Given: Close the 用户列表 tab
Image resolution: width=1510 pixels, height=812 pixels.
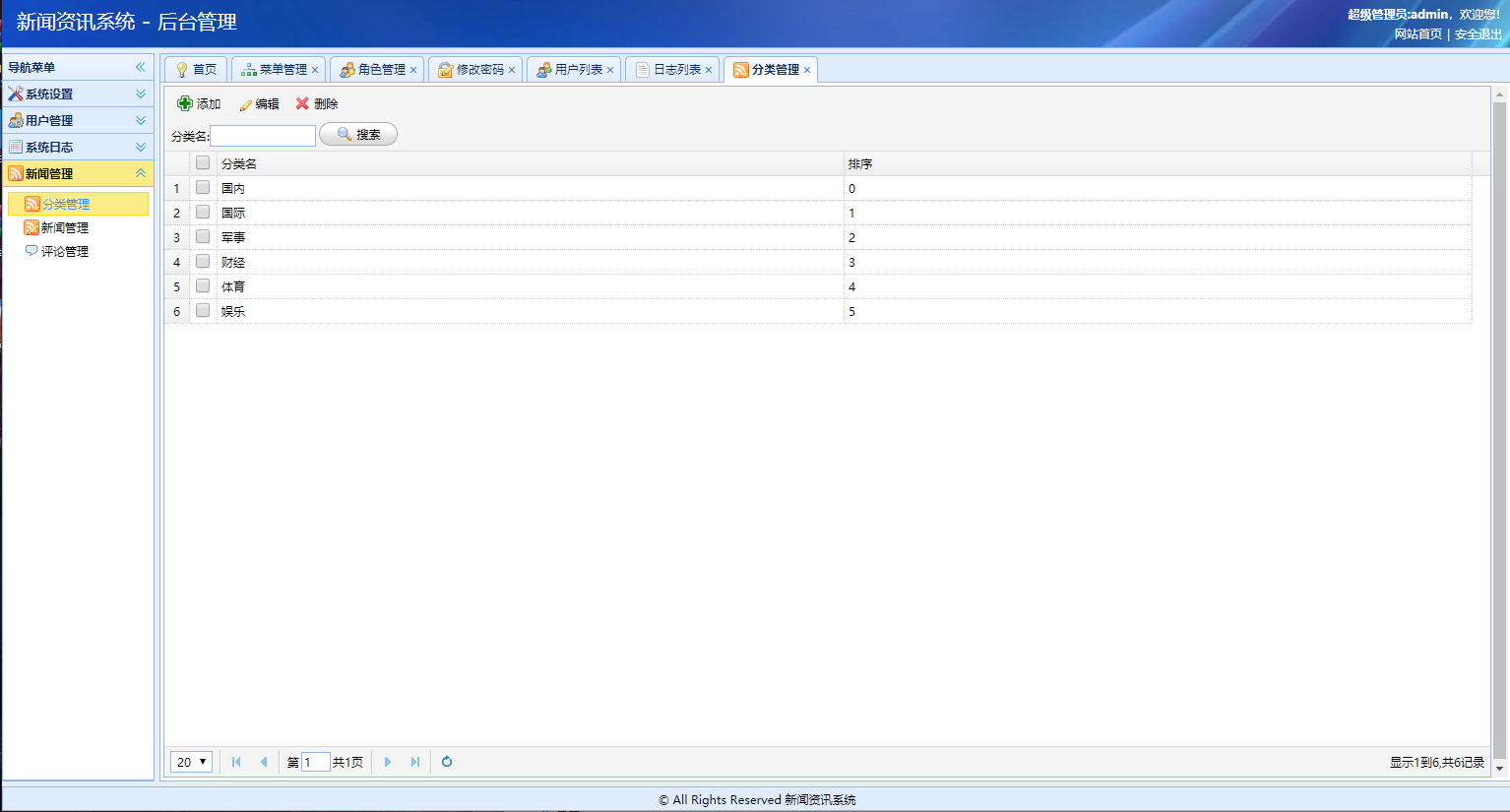Looking at the screenshot, I should click(x=610, y=70).
